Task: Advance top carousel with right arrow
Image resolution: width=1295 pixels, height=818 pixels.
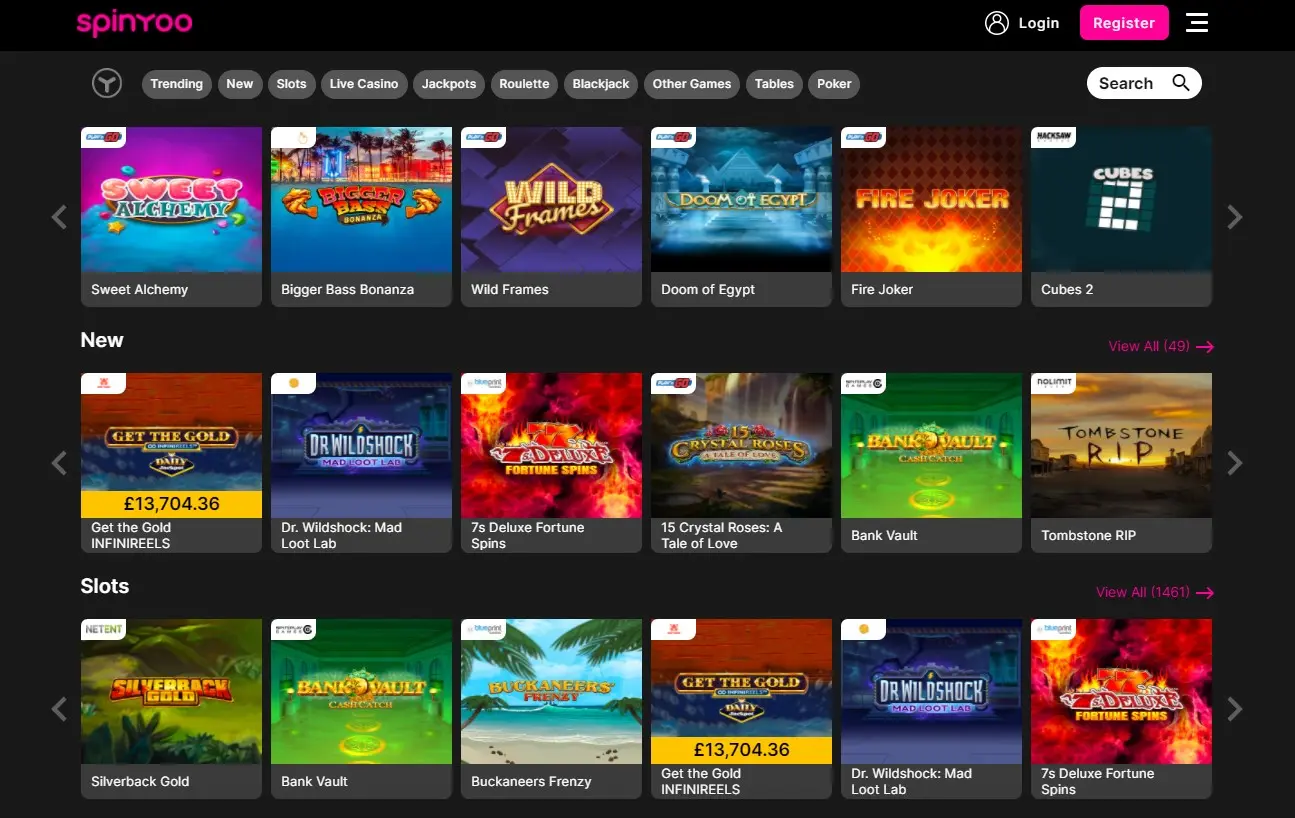Action: pos(1235,217)
